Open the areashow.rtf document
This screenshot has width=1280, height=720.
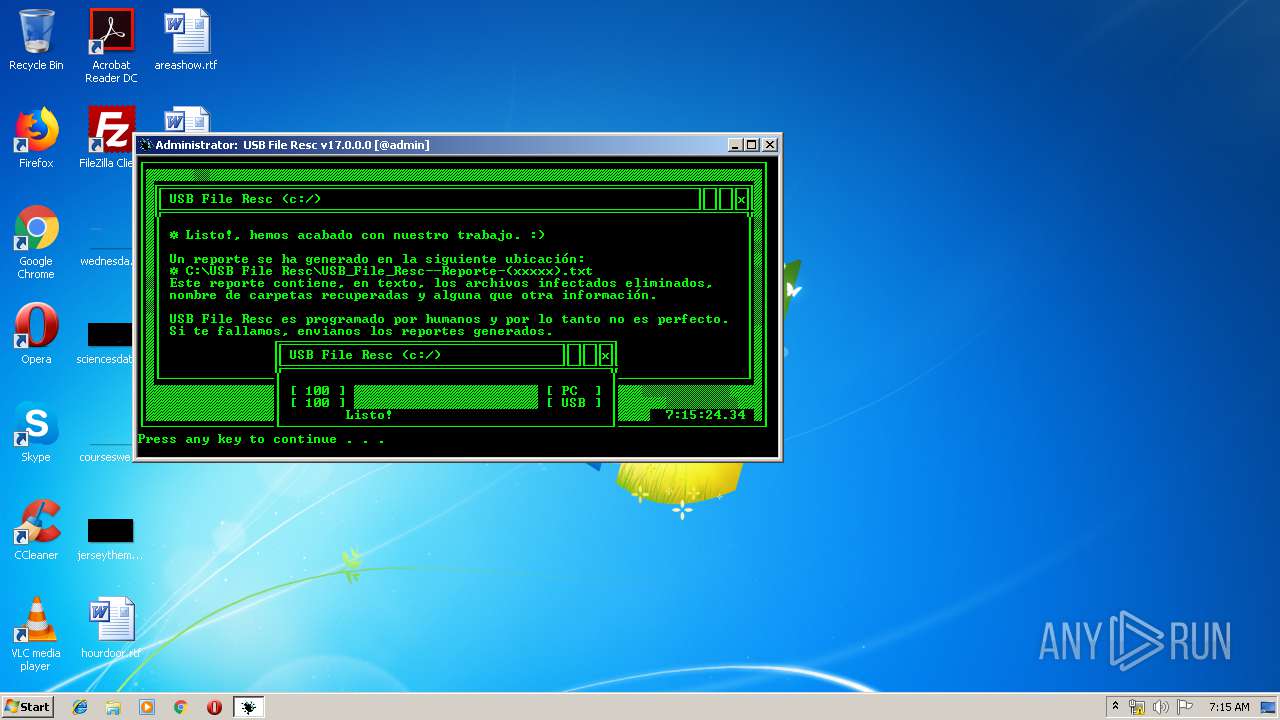[186, 40]
